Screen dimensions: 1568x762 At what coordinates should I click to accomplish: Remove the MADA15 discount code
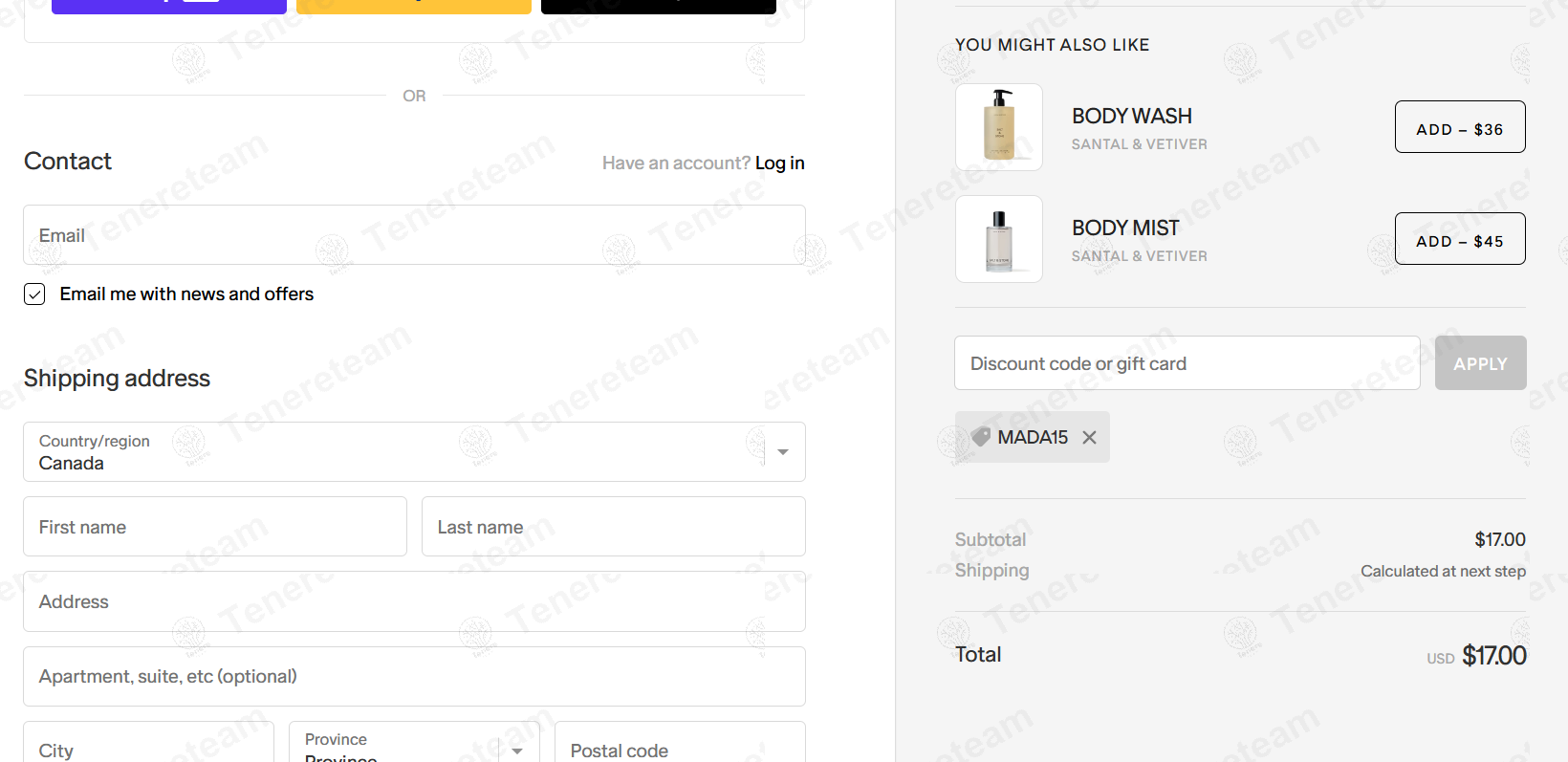1089,437
